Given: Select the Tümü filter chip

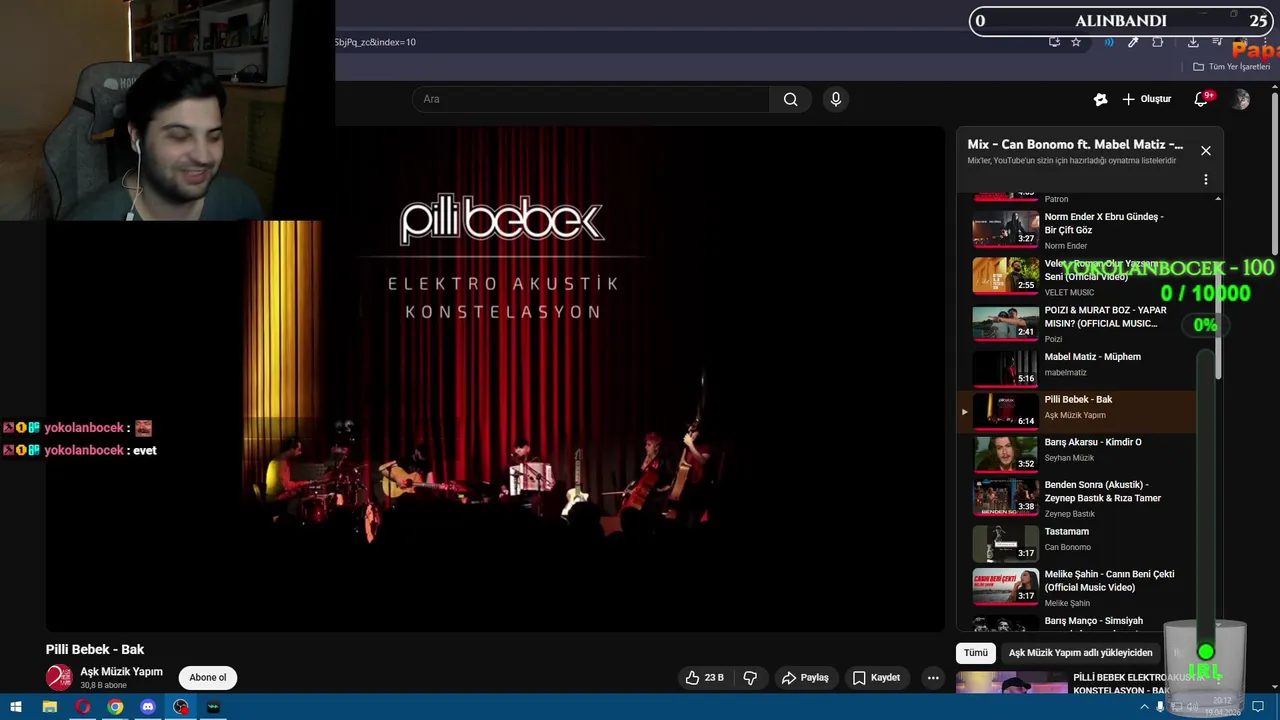Looking at the screenshot, I should tap(976, 652).
